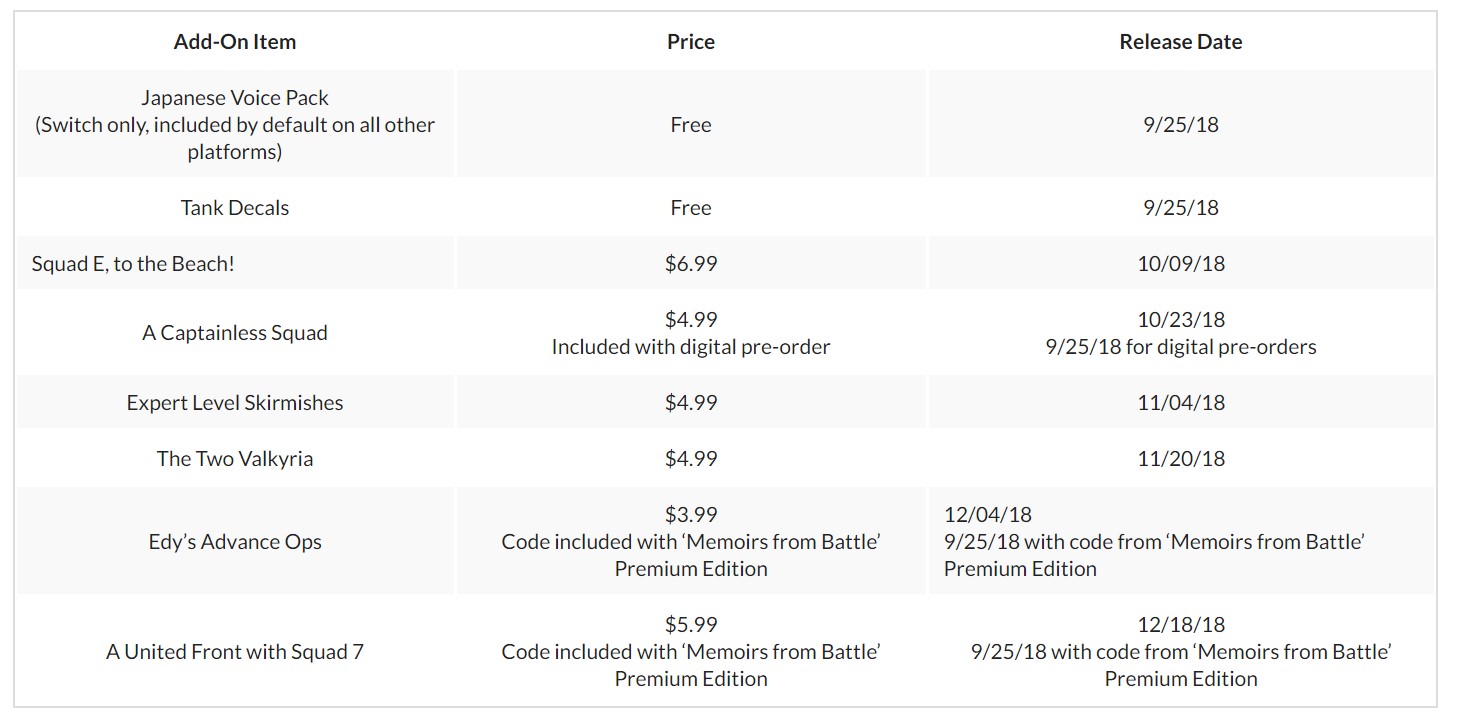Click the Add-On Item column header

235,42
